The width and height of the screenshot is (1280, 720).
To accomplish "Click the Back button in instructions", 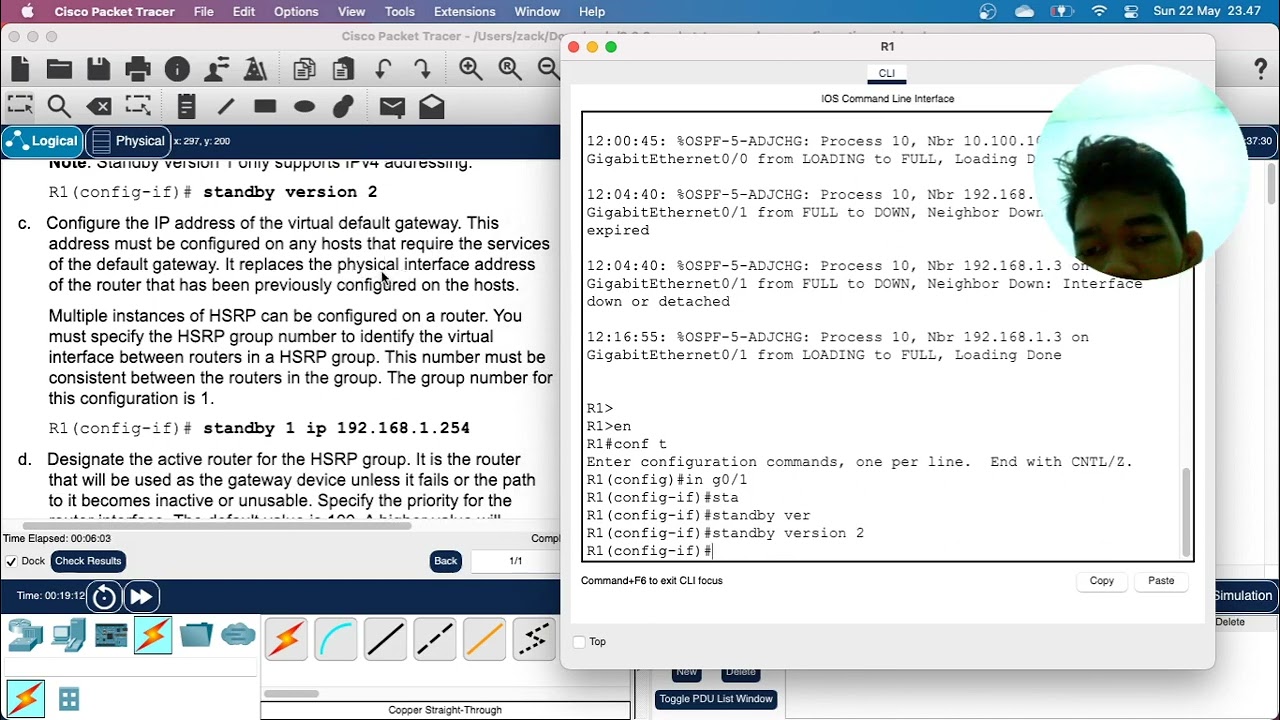I will pos(445,561).
